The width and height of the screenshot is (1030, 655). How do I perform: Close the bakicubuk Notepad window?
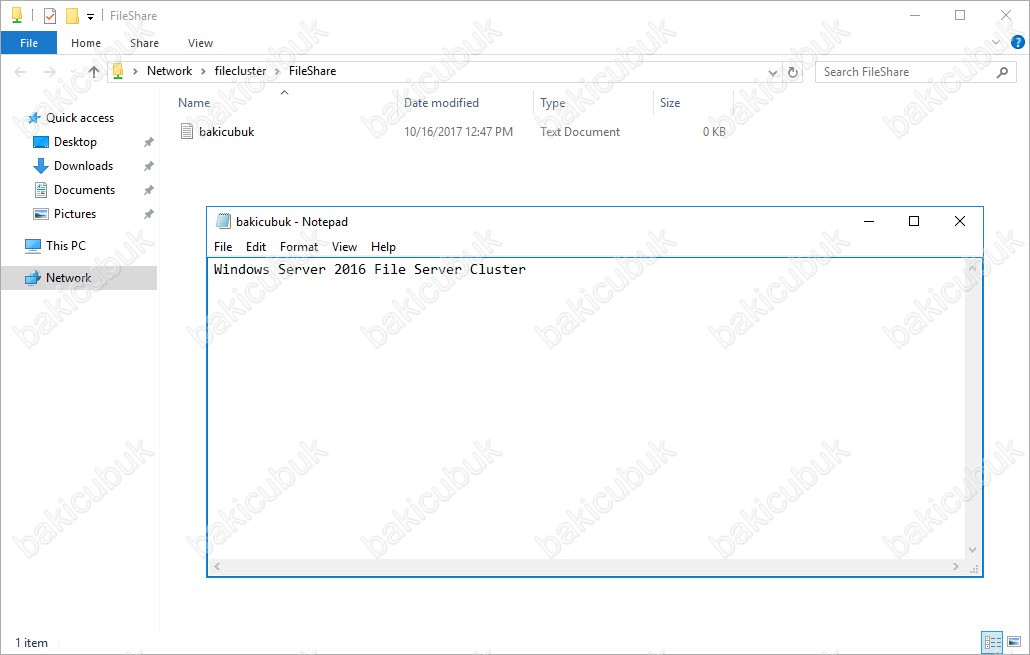tap(960, 221)
